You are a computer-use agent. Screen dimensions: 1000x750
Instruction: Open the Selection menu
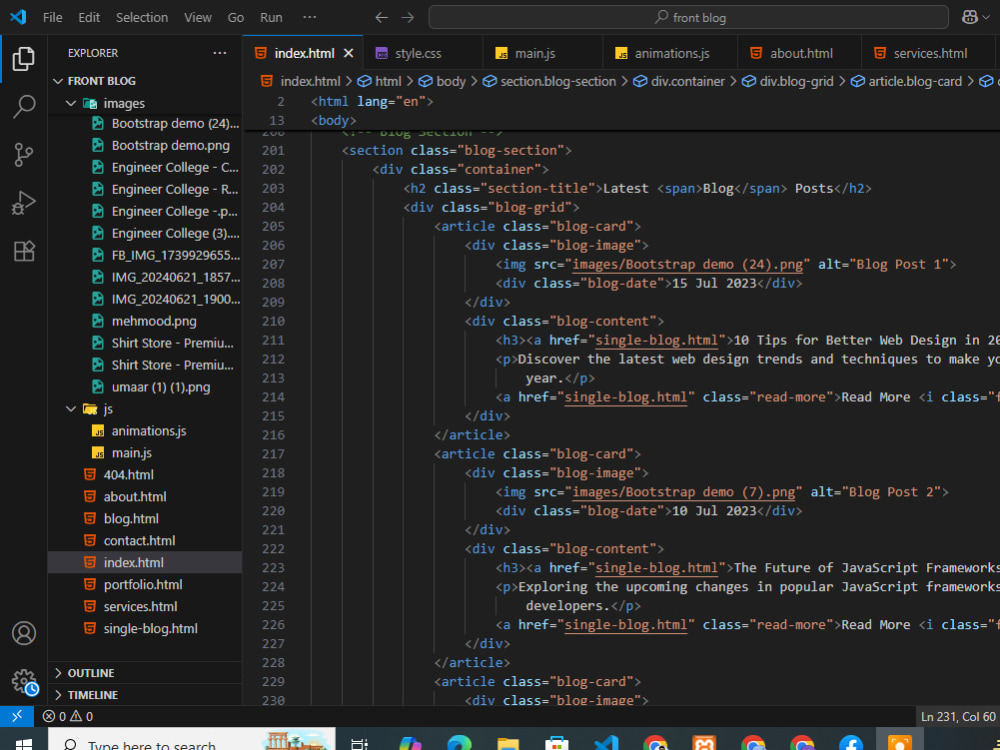(x=142, y=17)
